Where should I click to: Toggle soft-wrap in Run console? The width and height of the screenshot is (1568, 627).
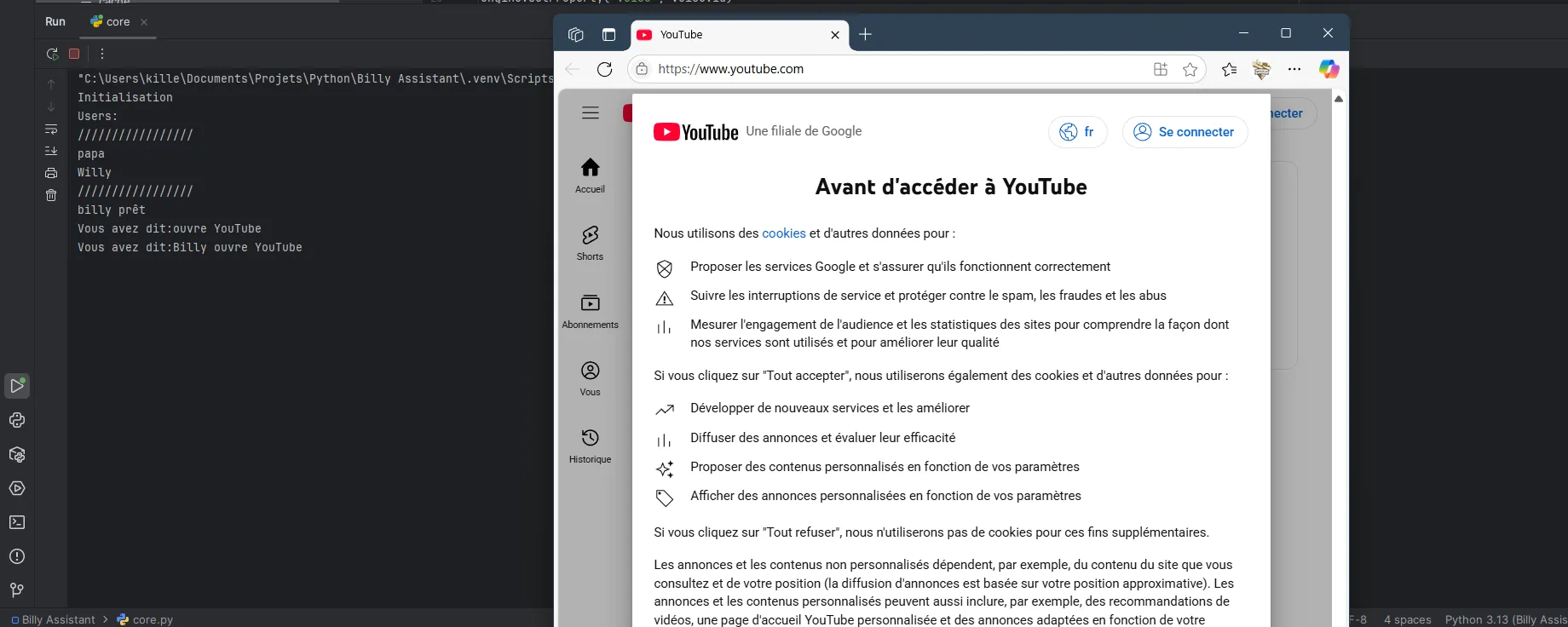51,129
